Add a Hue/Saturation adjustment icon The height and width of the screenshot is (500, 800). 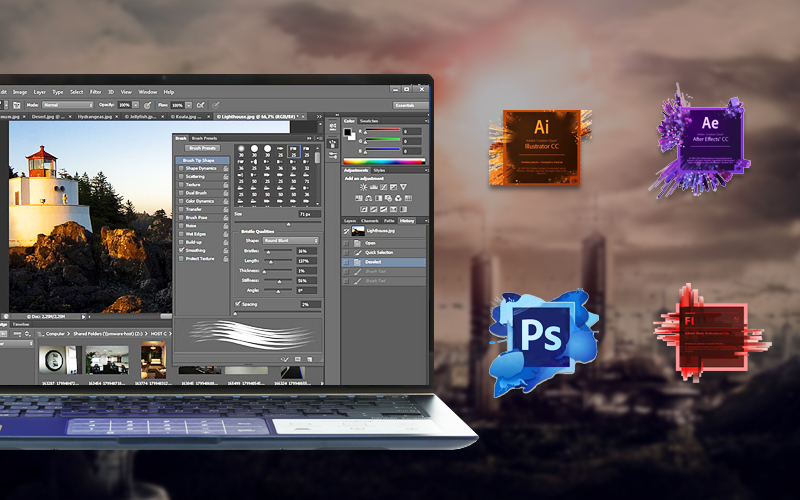click(x=359, y=198)
